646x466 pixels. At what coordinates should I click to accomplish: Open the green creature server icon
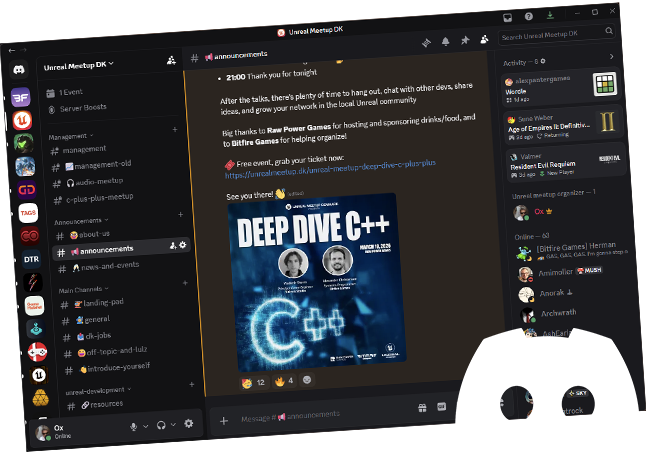point(23,143)
